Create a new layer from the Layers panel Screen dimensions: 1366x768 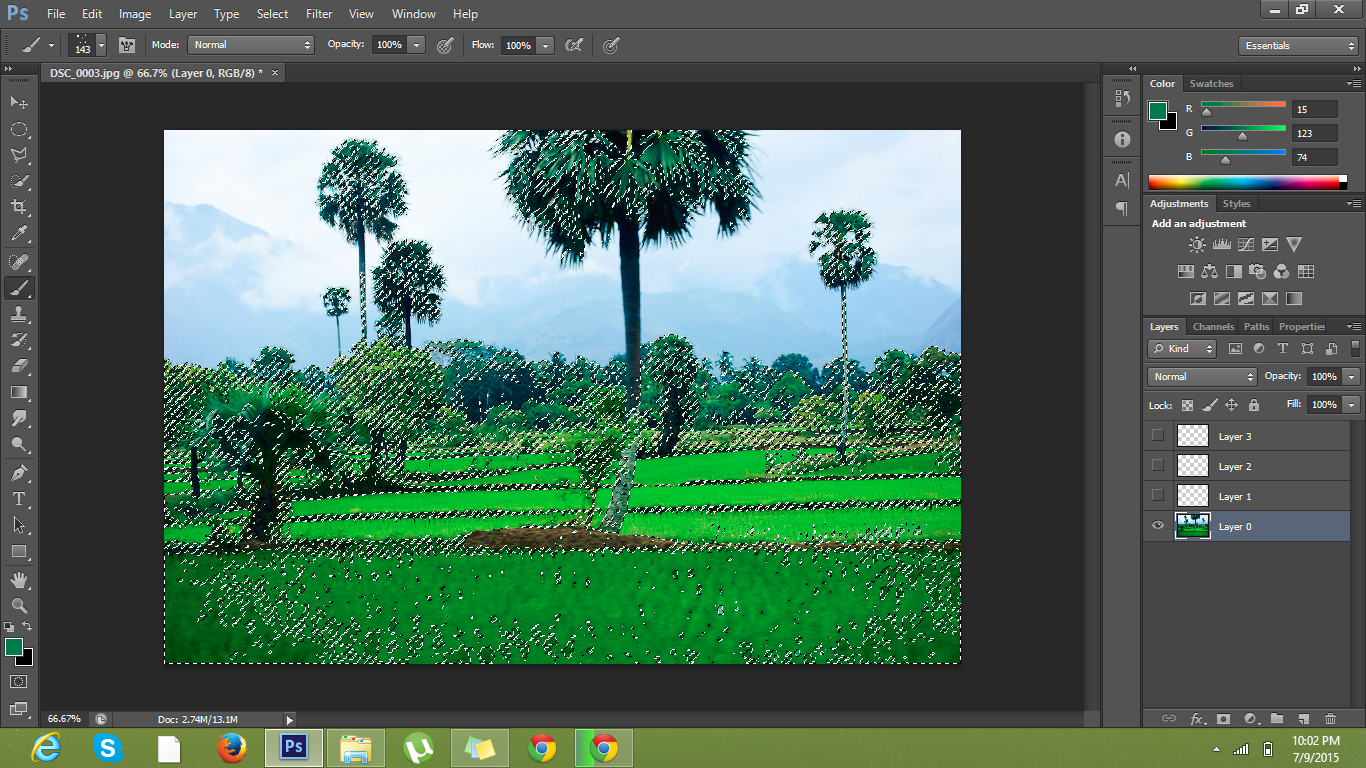coord(1303,718)
